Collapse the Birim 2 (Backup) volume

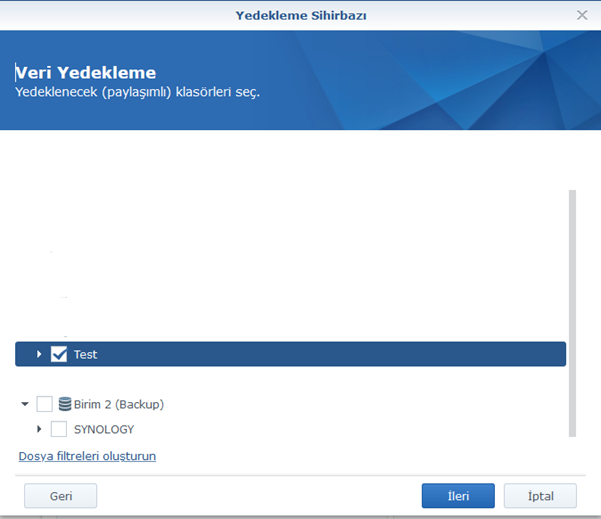coord(25,404)
